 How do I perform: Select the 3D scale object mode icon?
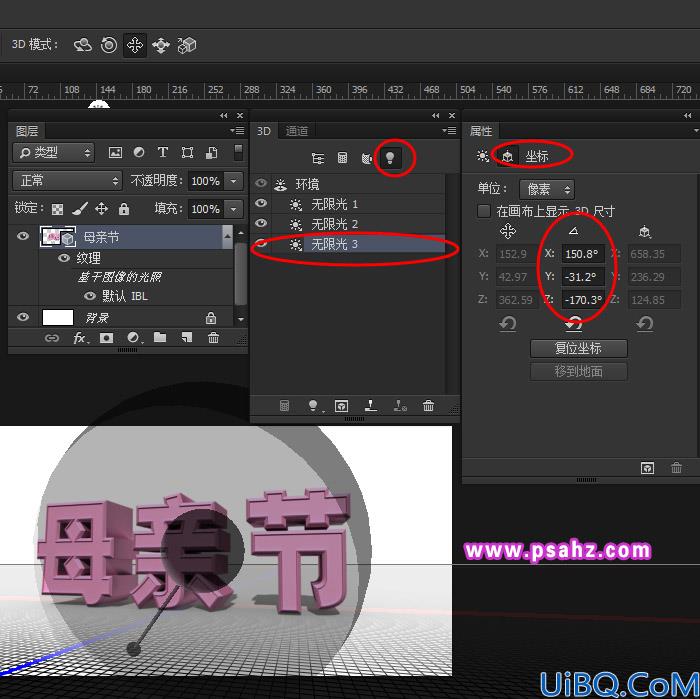[x=187, y=45]
